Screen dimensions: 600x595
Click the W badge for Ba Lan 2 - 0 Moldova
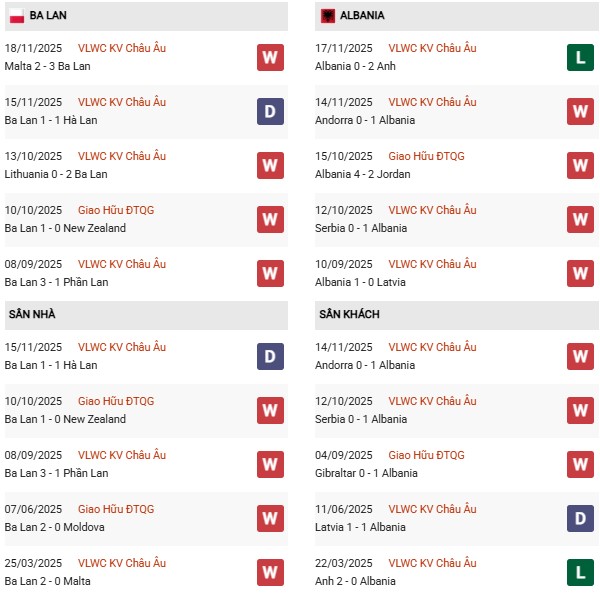pos(269,518)
